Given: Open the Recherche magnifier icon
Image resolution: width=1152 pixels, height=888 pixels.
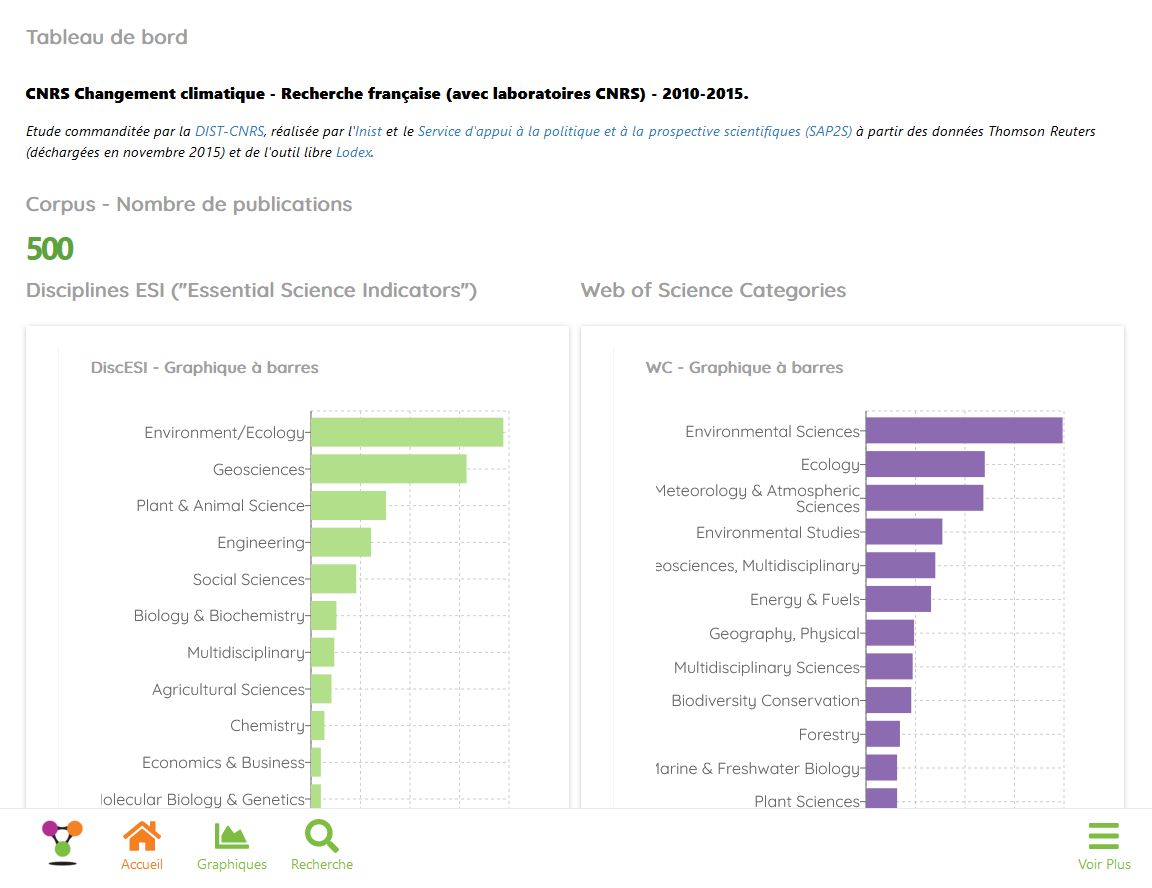Looking at the screenshot, I should [322, 836].
